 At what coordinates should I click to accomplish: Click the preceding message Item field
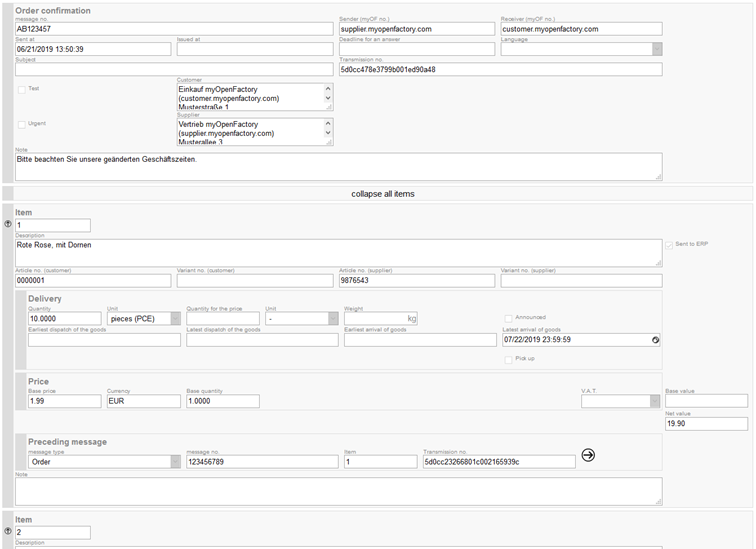click(x=380, y=462)
